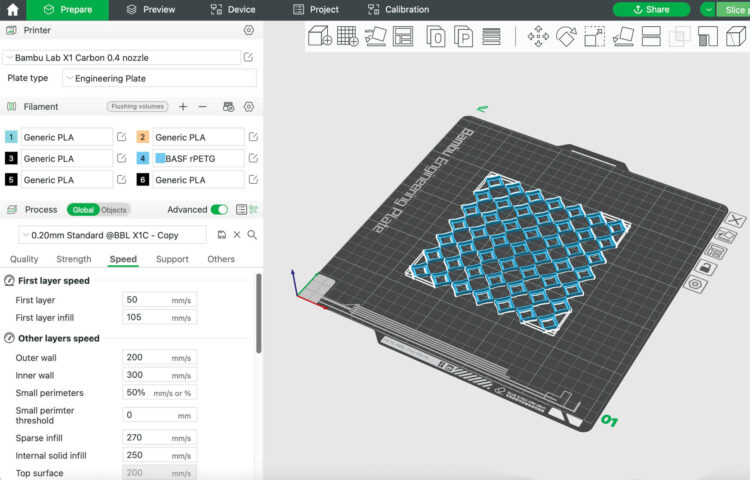Click the search icon for process settings
Screen dimensions: 750x480
point(252,234)
